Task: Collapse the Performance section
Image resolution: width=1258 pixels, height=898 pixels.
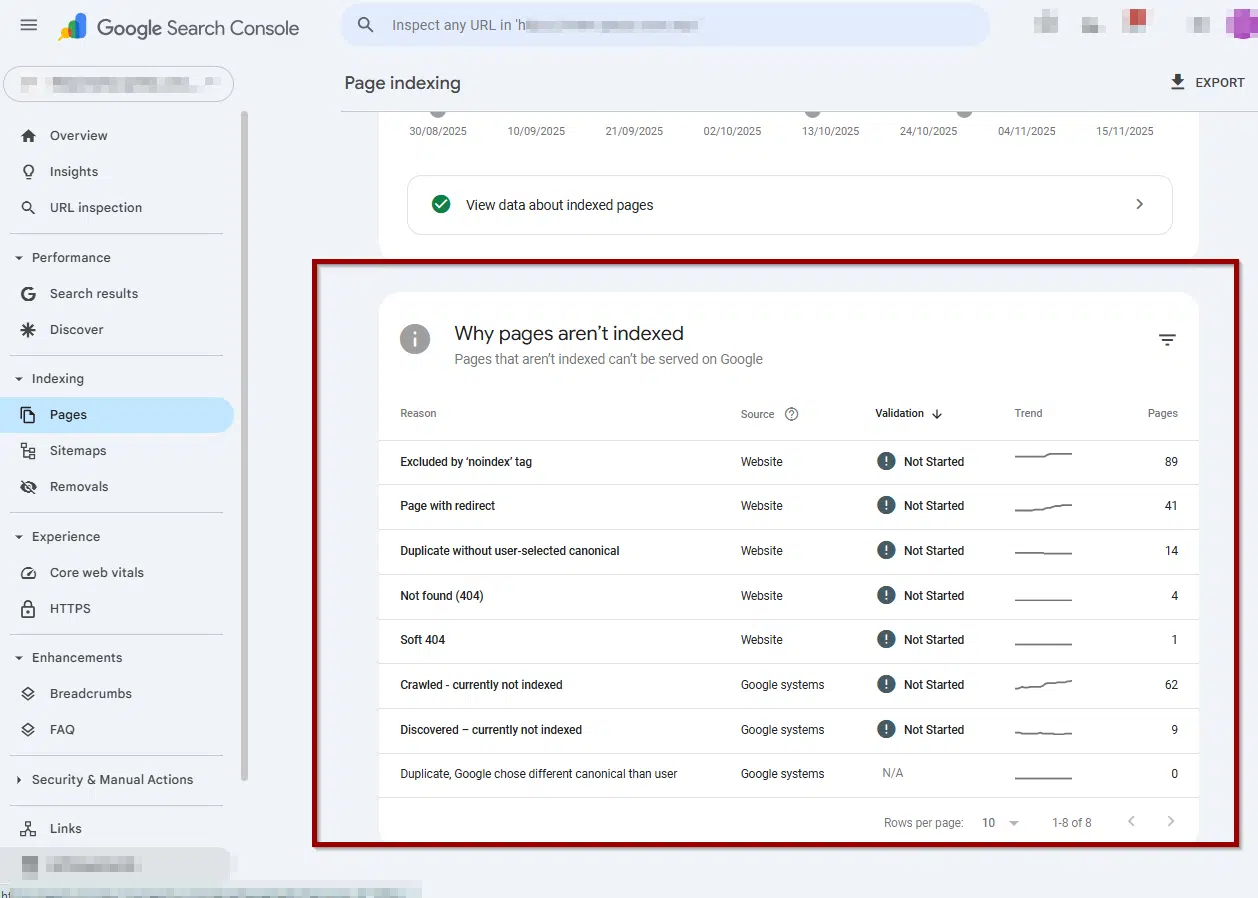Action: (18, 258)
